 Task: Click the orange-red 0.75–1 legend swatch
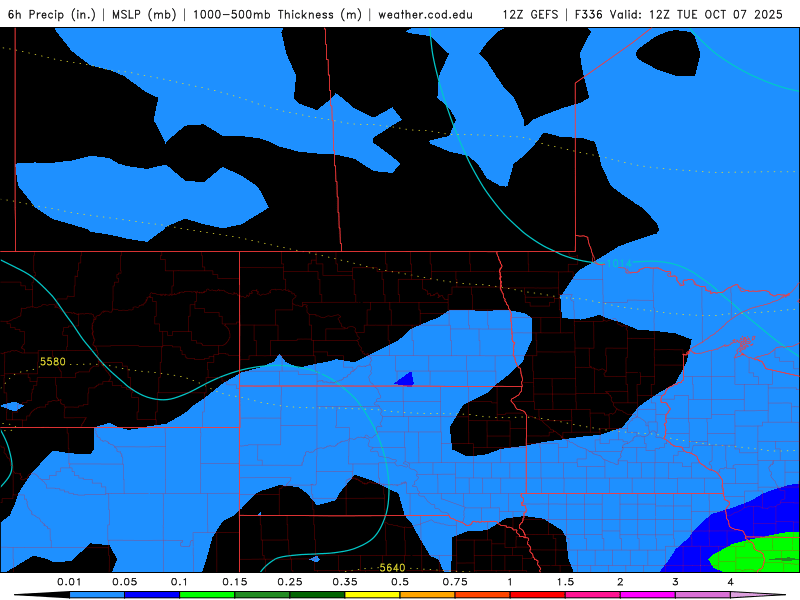click(483, 595)
